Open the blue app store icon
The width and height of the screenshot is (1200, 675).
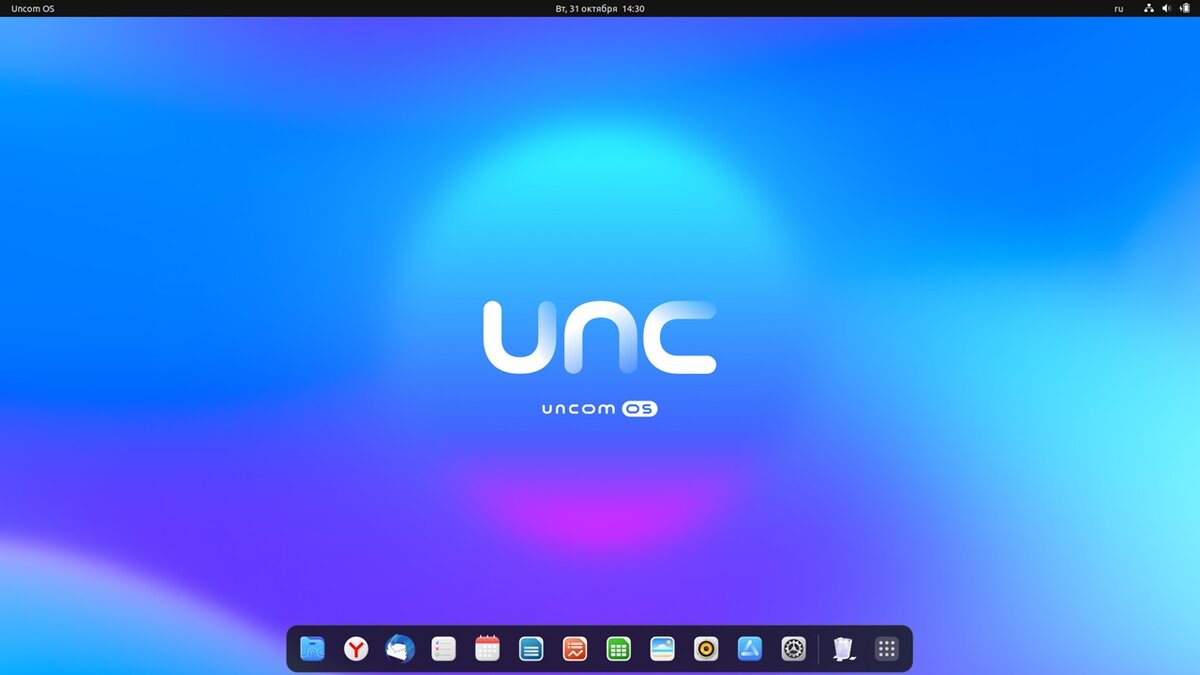[x=750, y=649]
